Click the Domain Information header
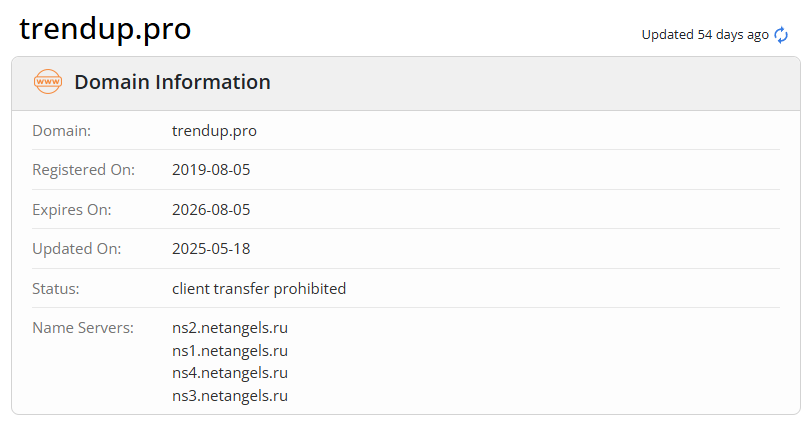Viewport: 803px width, 421px height. tap(172, 82)
